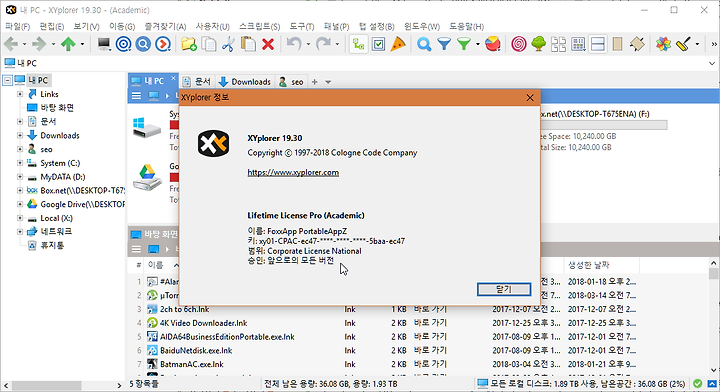Click the Paste clipboard icon

pos(248,44)
